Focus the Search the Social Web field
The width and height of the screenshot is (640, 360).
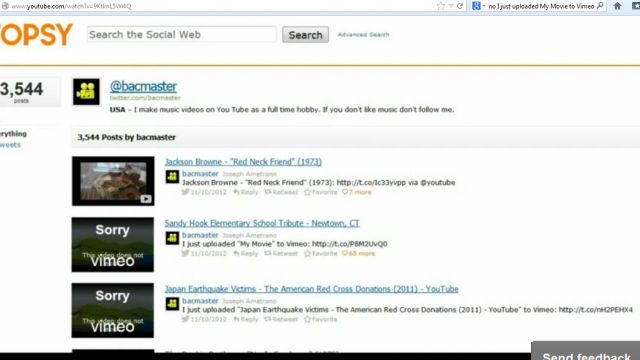pyautogui.click(x=182, y=34)
